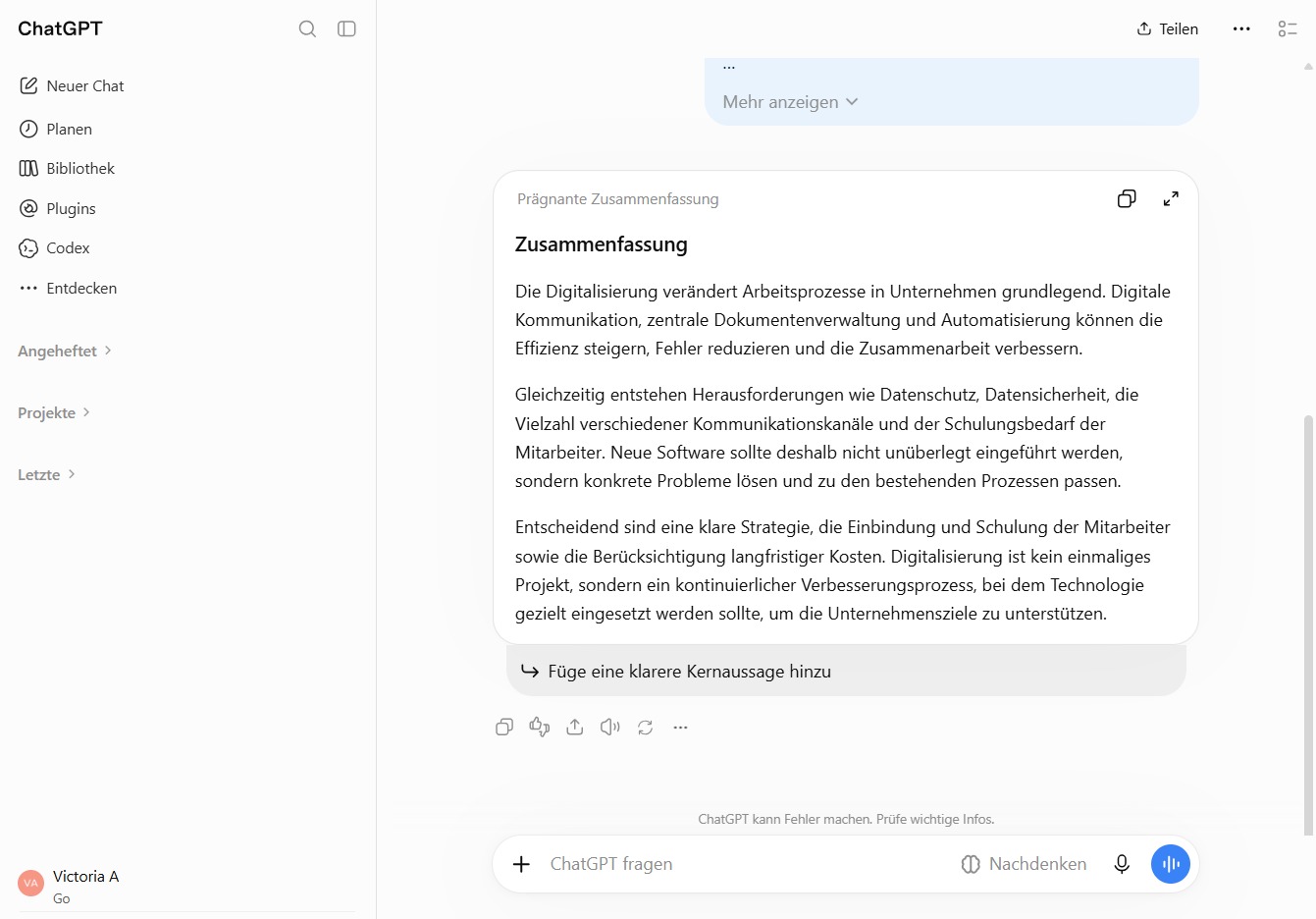Image resolution: width=1316 pixels, height=919 pixels.
Task: Expand the message with Mehr anzeigen
Action: pos(790,102)
